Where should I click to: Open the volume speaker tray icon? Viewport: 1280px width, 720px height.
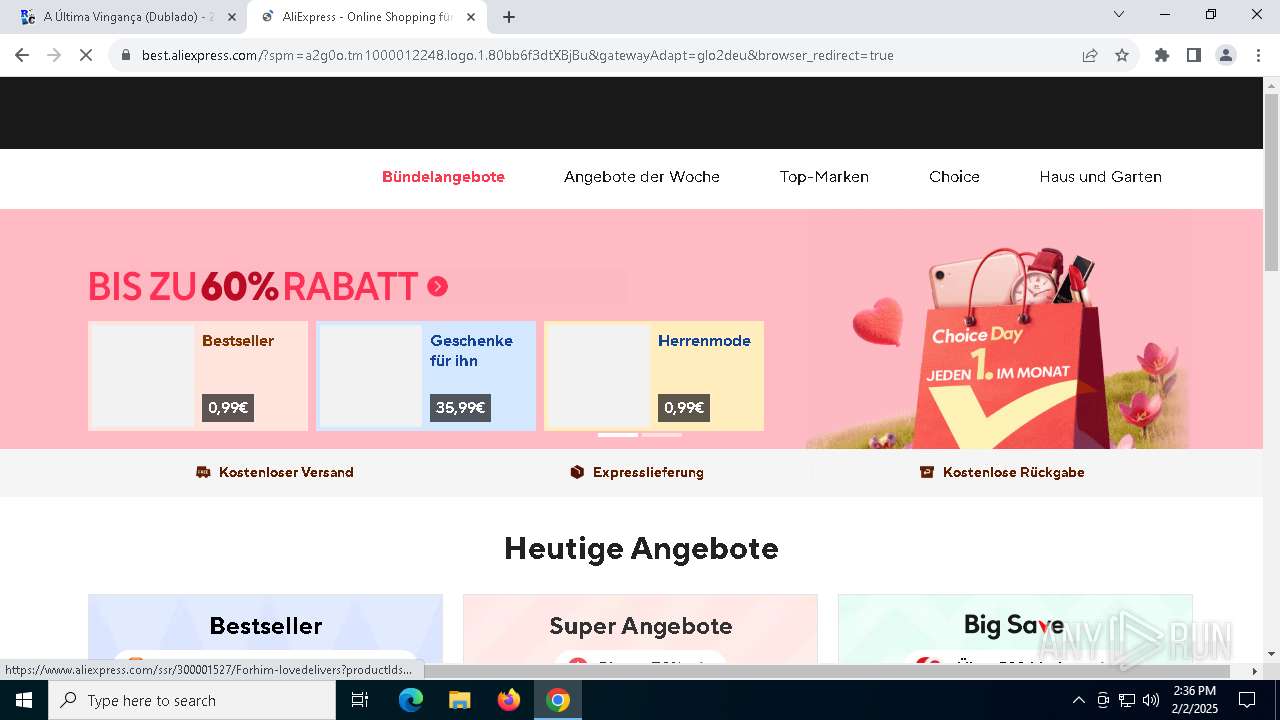[x=1151, y=700]
